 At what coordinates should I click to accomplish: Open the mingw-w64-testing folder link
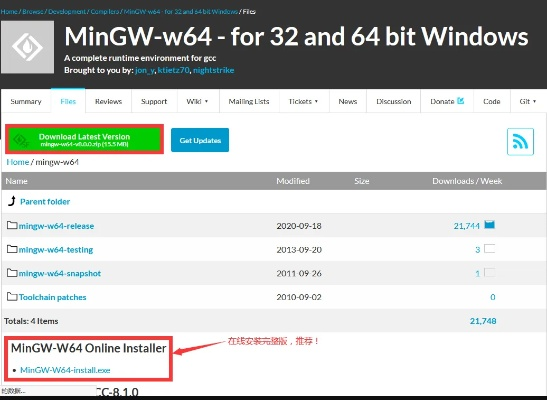click(x=56, y=250)
